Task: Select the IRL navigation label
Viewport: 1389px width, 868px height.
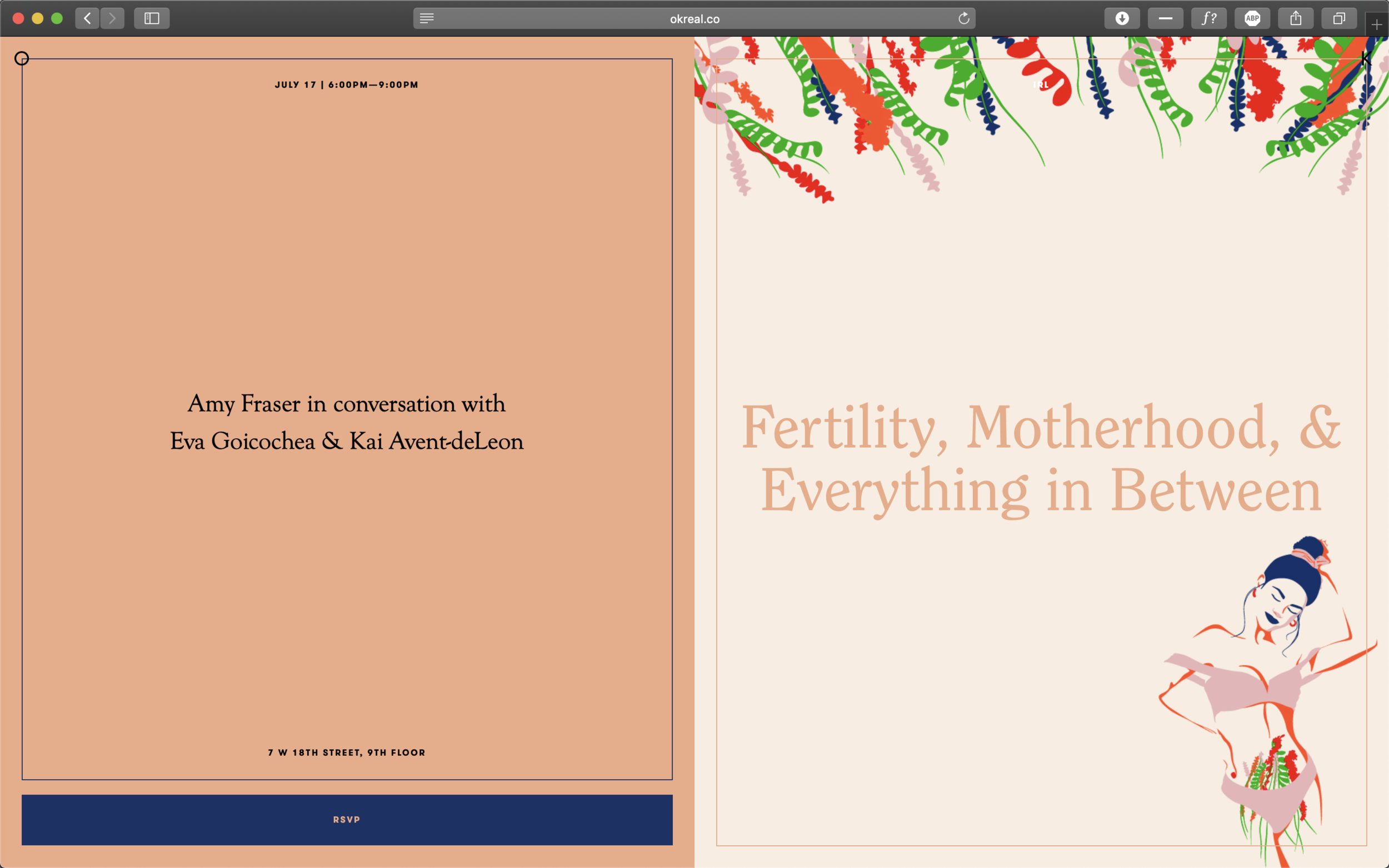Action: (x=1042, y=84)
